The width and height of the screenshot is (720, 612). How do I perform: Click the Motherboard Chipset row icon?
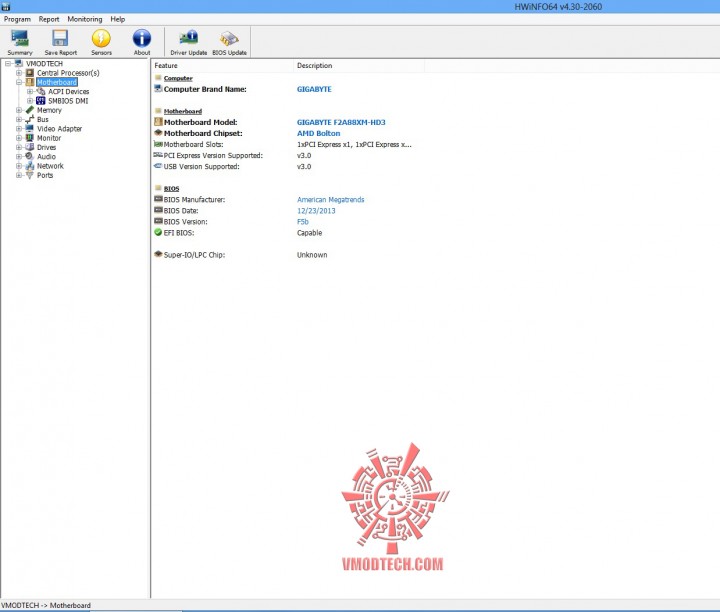point(158,133)
